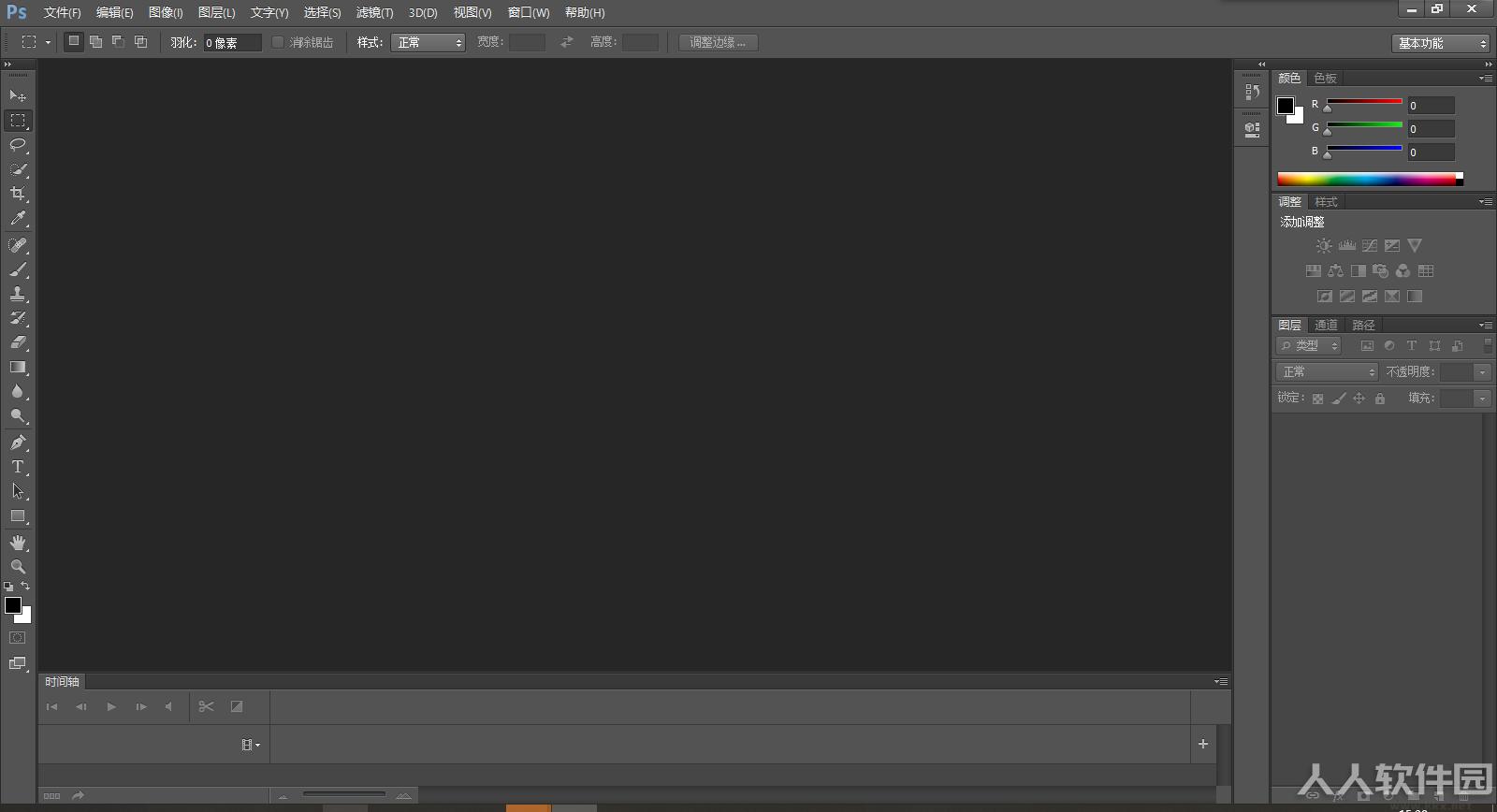1497x812 pixels.
Task: Open the 样式 (Style) dropdown
Action: (x=428, y=42)
